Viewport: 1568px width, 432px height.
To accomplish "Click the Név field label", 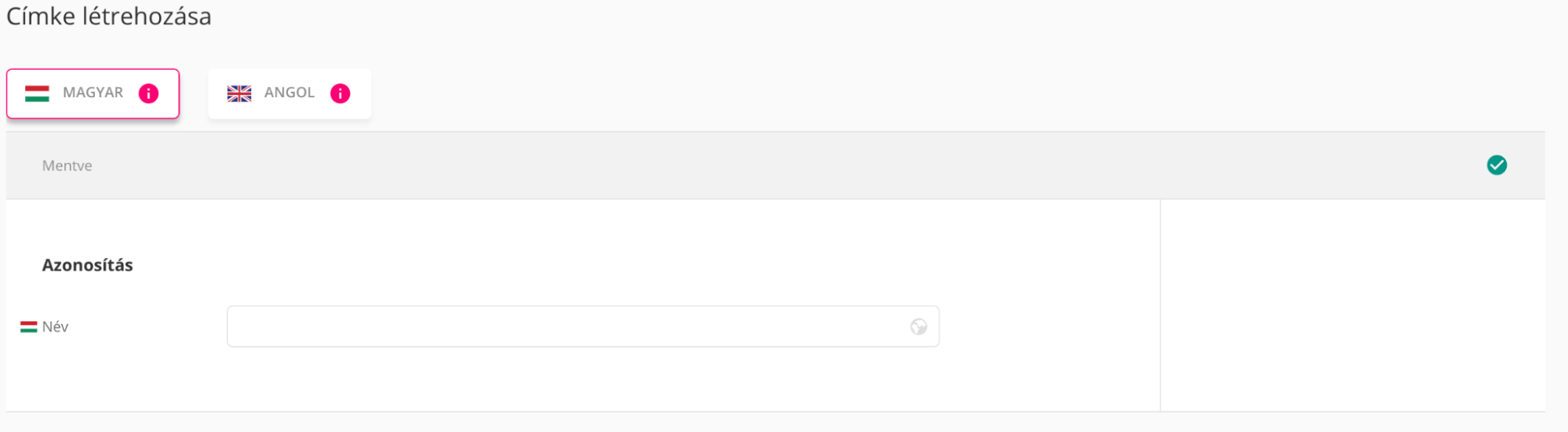I will tap(55, 327).
